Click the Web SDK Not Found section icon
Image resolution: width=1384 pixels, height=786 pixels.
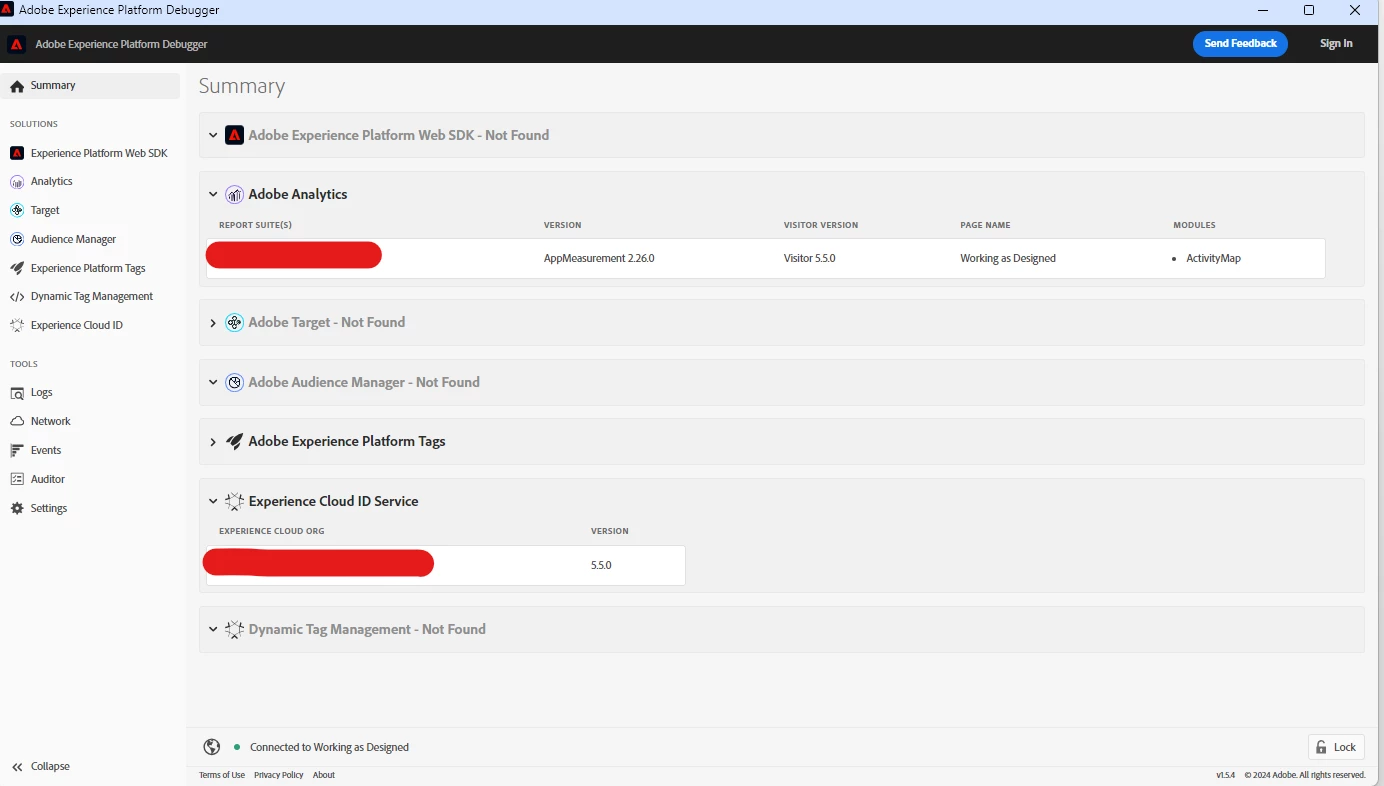click(234, 135)
